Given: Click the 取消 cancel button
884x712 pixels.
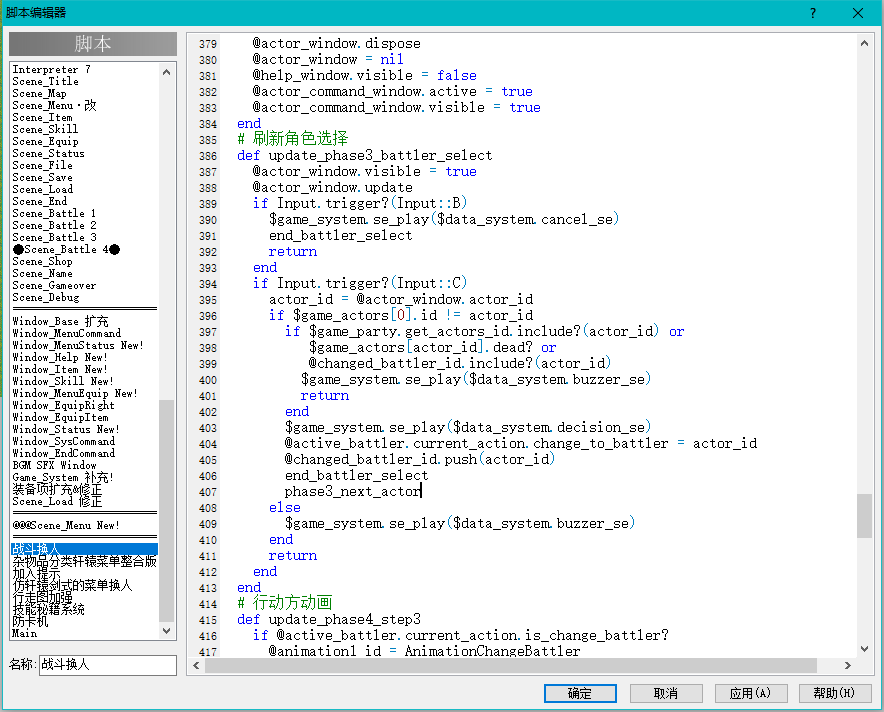Looking at the screenshot, I should tap(666, 693).
